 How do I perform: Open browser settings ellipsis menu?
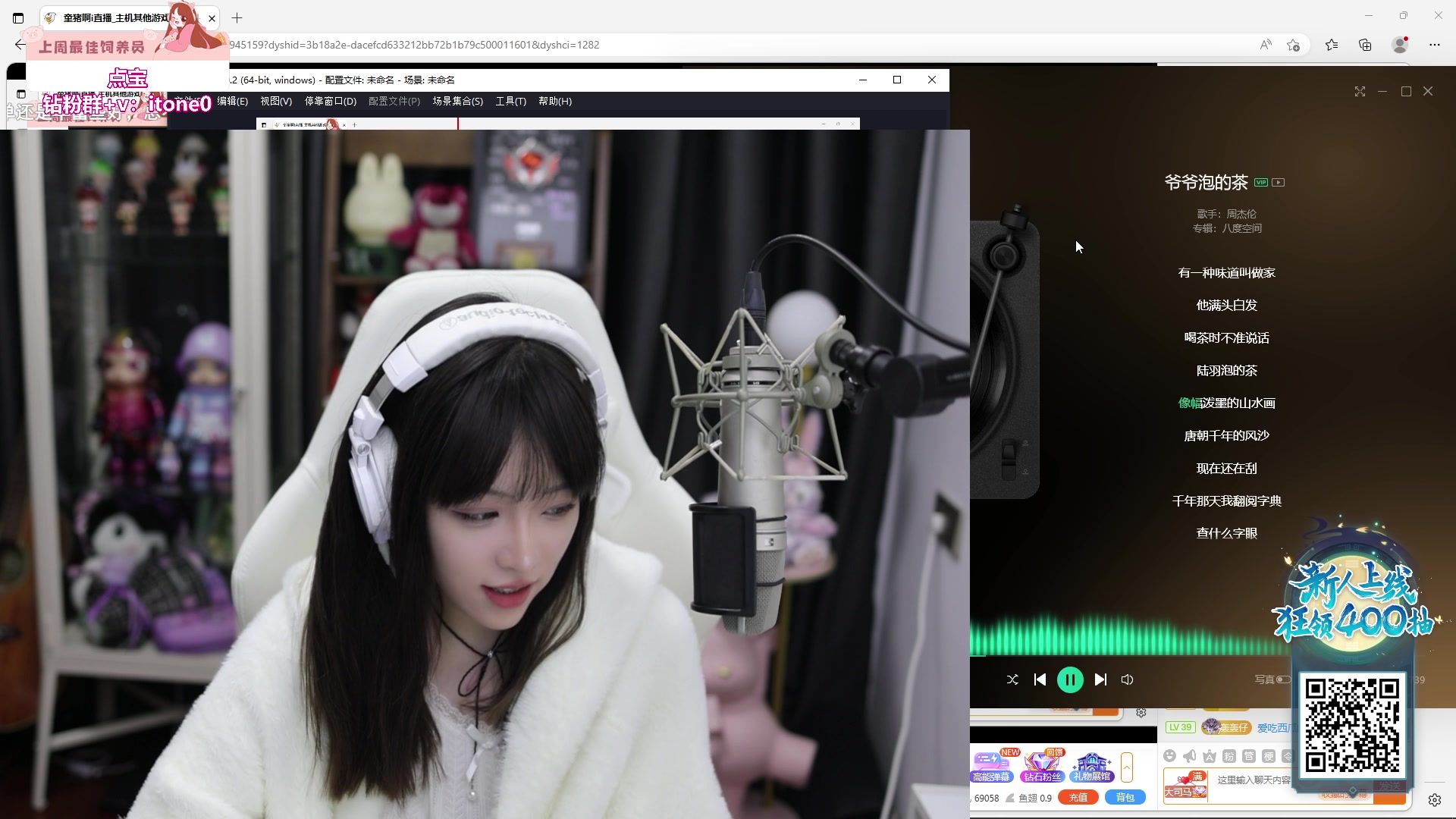1434,45
